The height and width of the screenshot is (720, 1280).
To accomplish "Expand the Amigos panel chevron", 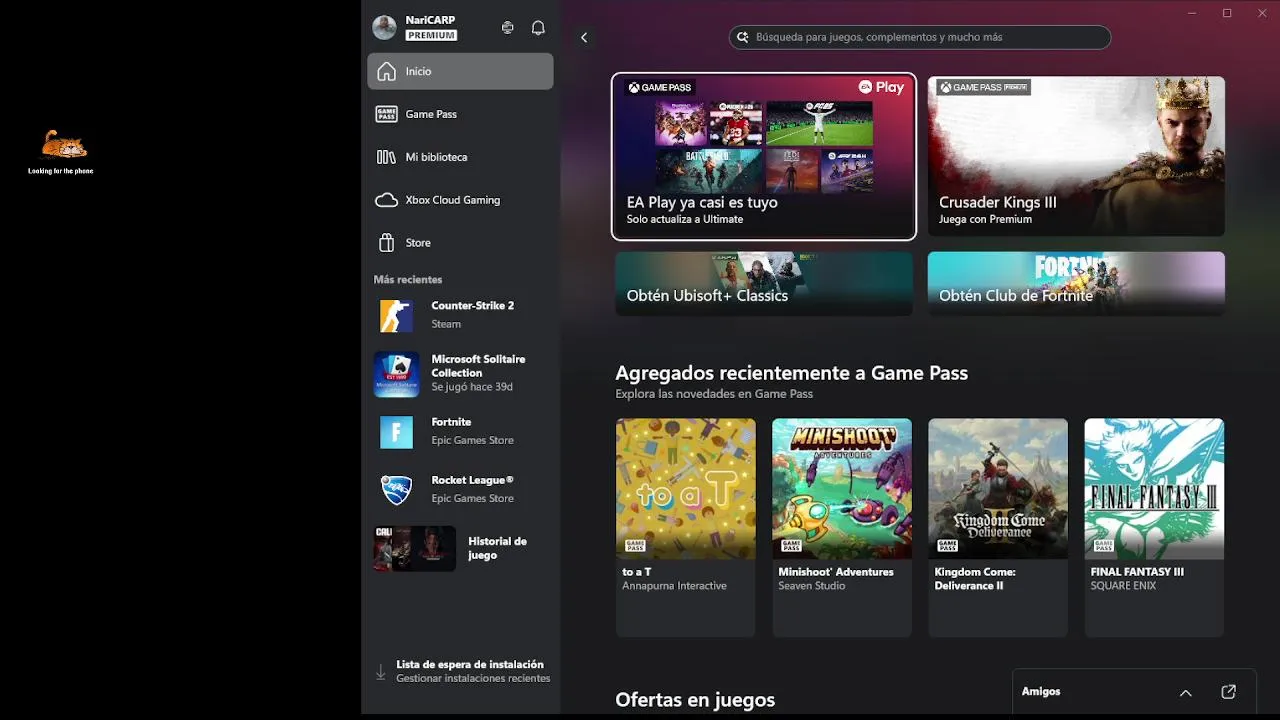I will (x=1185, y=692).
